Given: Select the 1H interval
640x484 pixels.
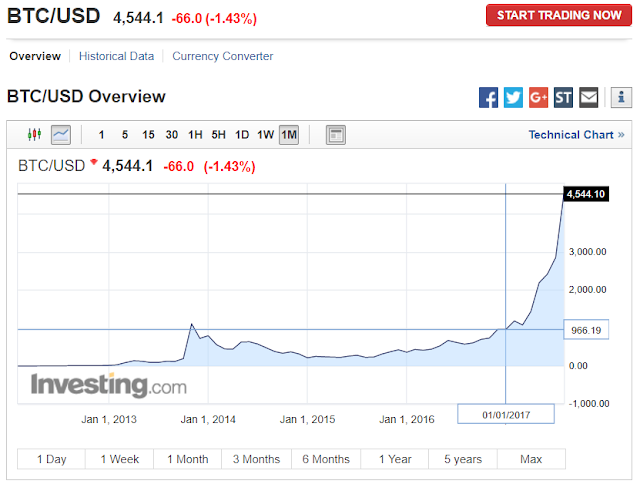Looking at the screenshot, I should pyautogui.click(x=195, y=135).
